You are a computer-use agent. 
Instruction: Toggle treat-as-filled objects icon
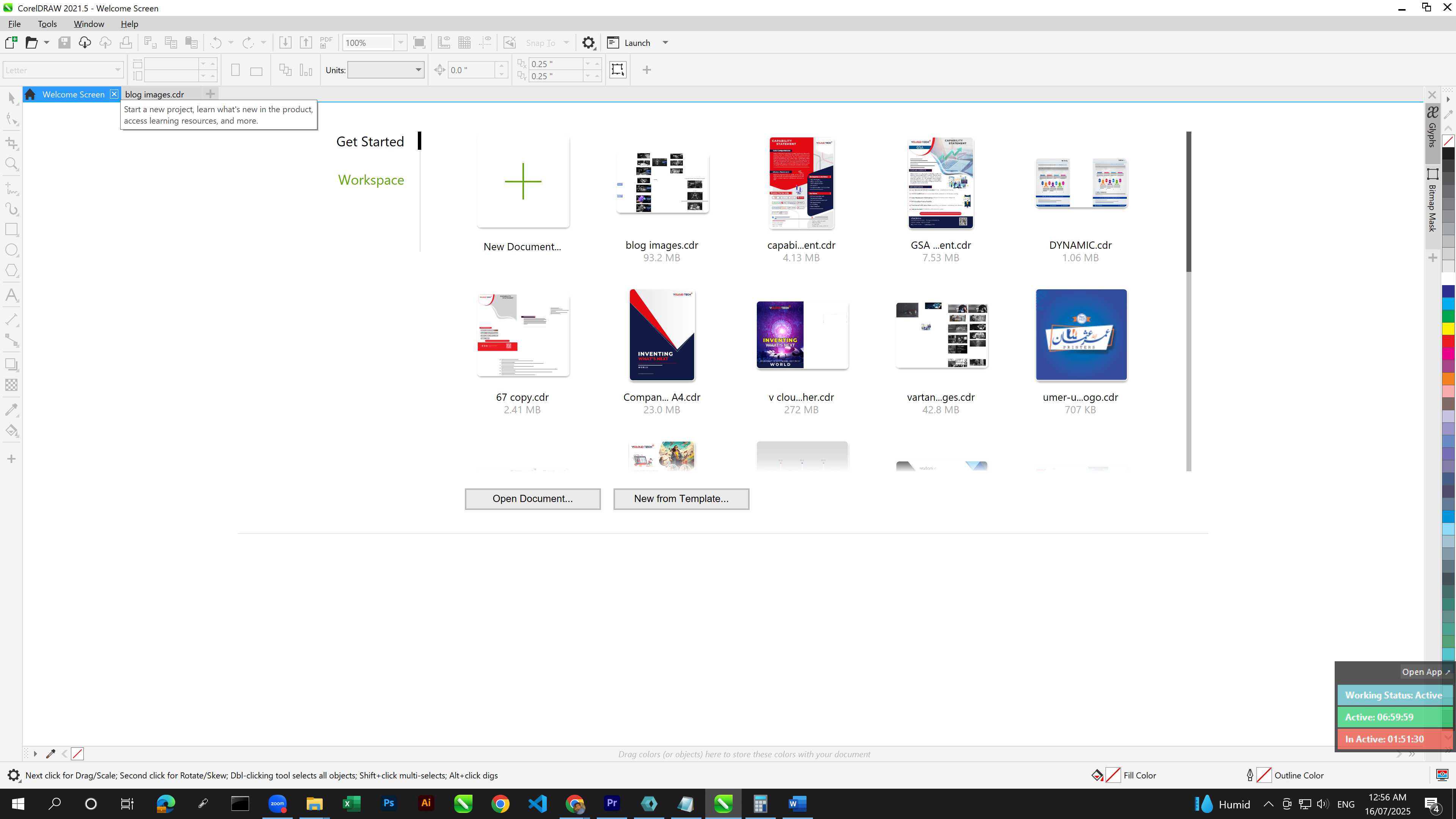pyautogui.click(x=618, y=70)
